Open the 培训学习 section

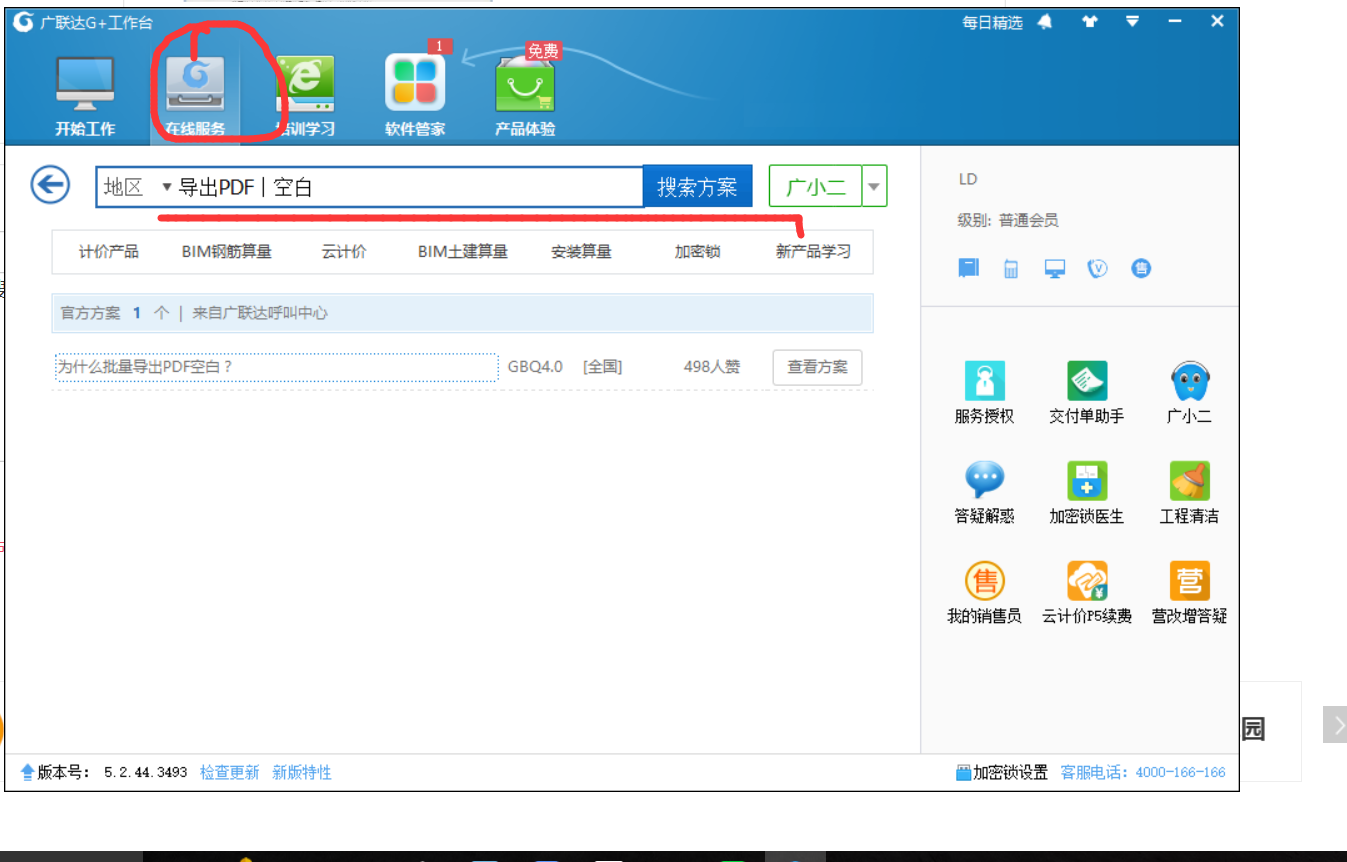pos(305,97)
